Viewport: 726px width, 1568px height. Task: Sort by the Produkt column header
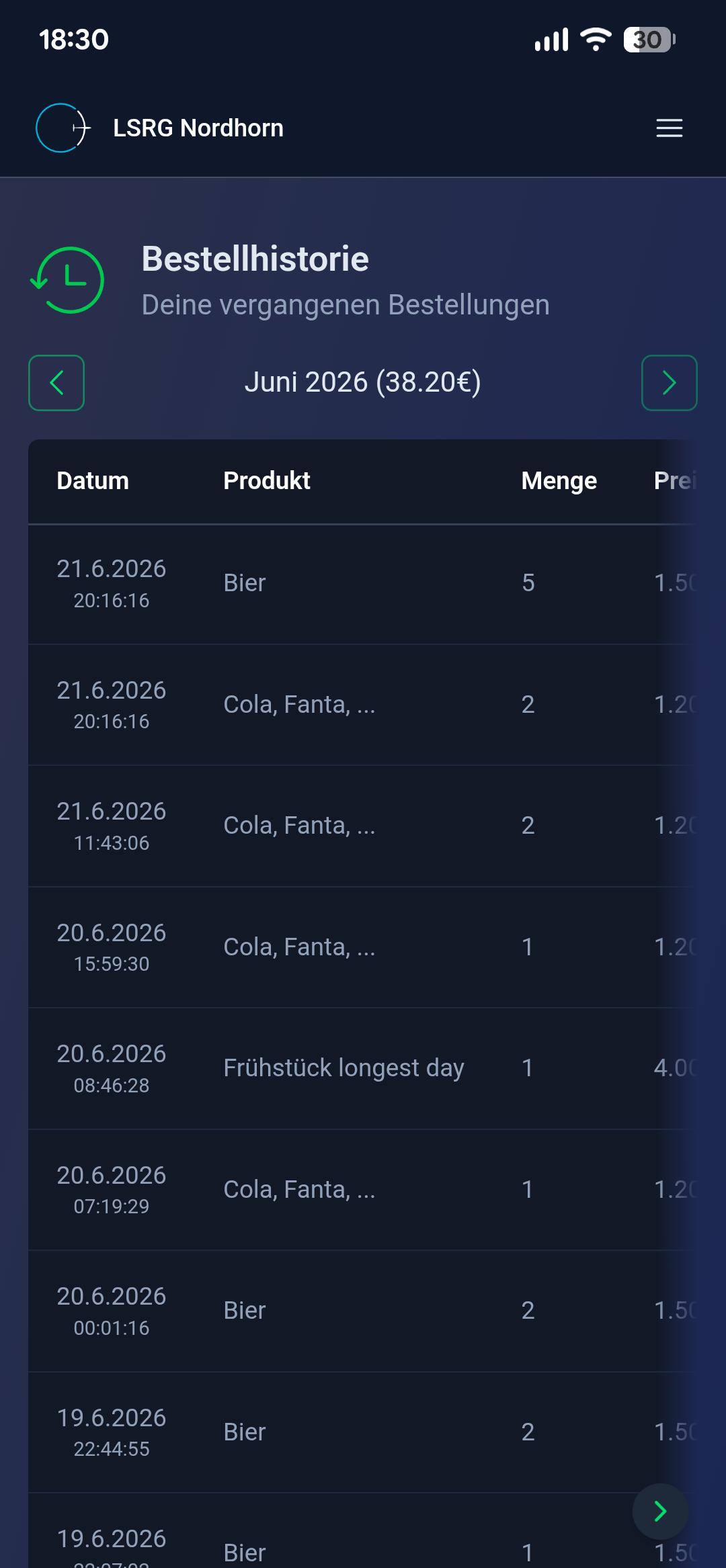point(267,481)
